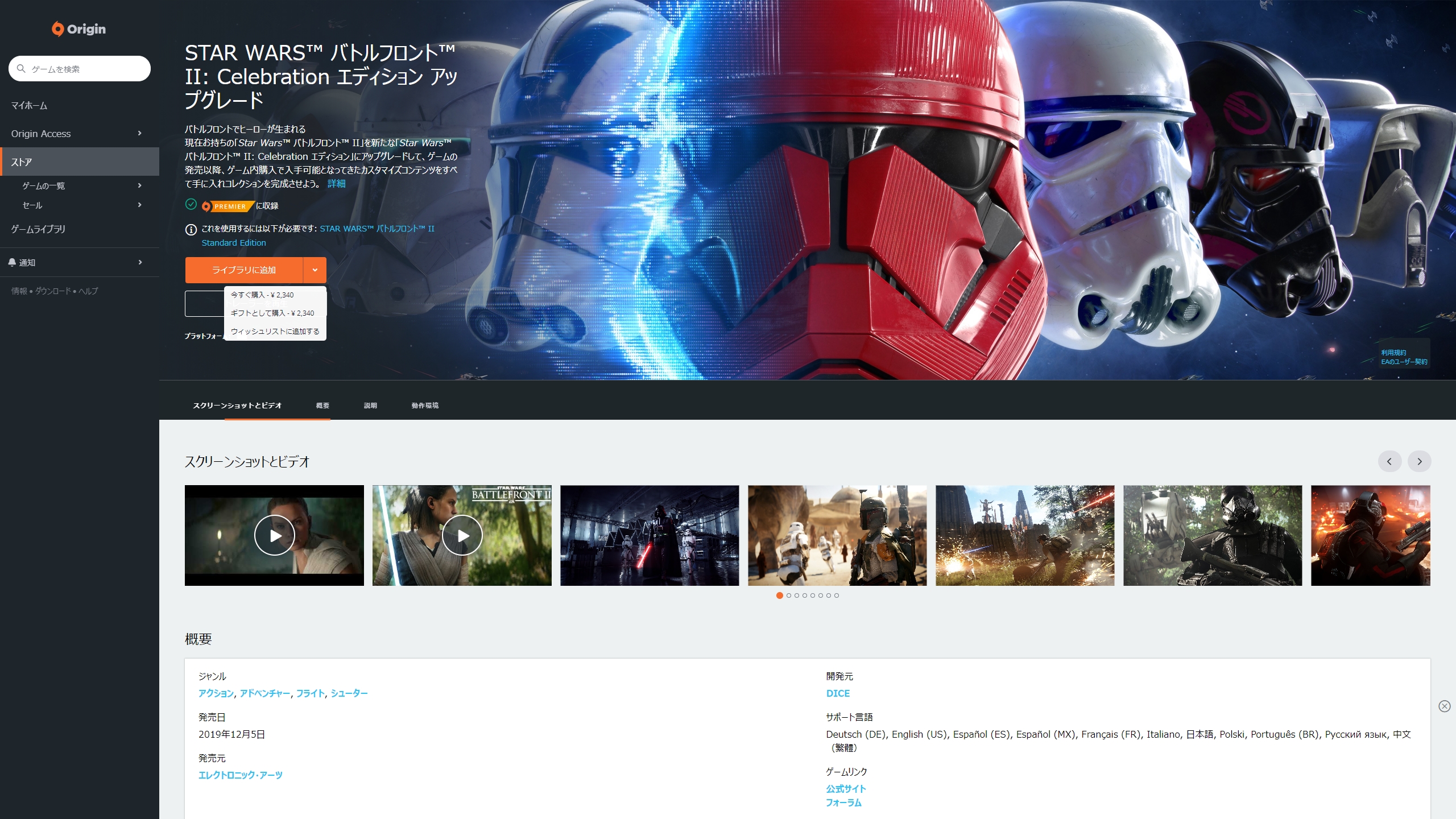Click the circled X icon at right edge
1456x819 pixels.
pos(1444,706)
